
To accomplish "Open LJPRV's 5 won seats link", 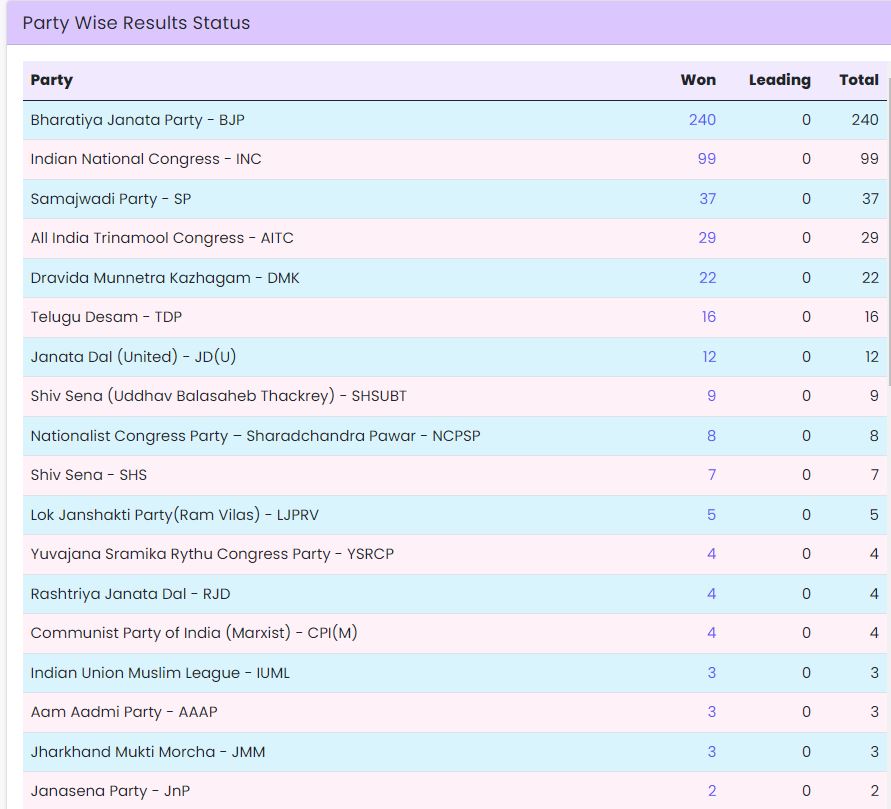I will point(711,515).
